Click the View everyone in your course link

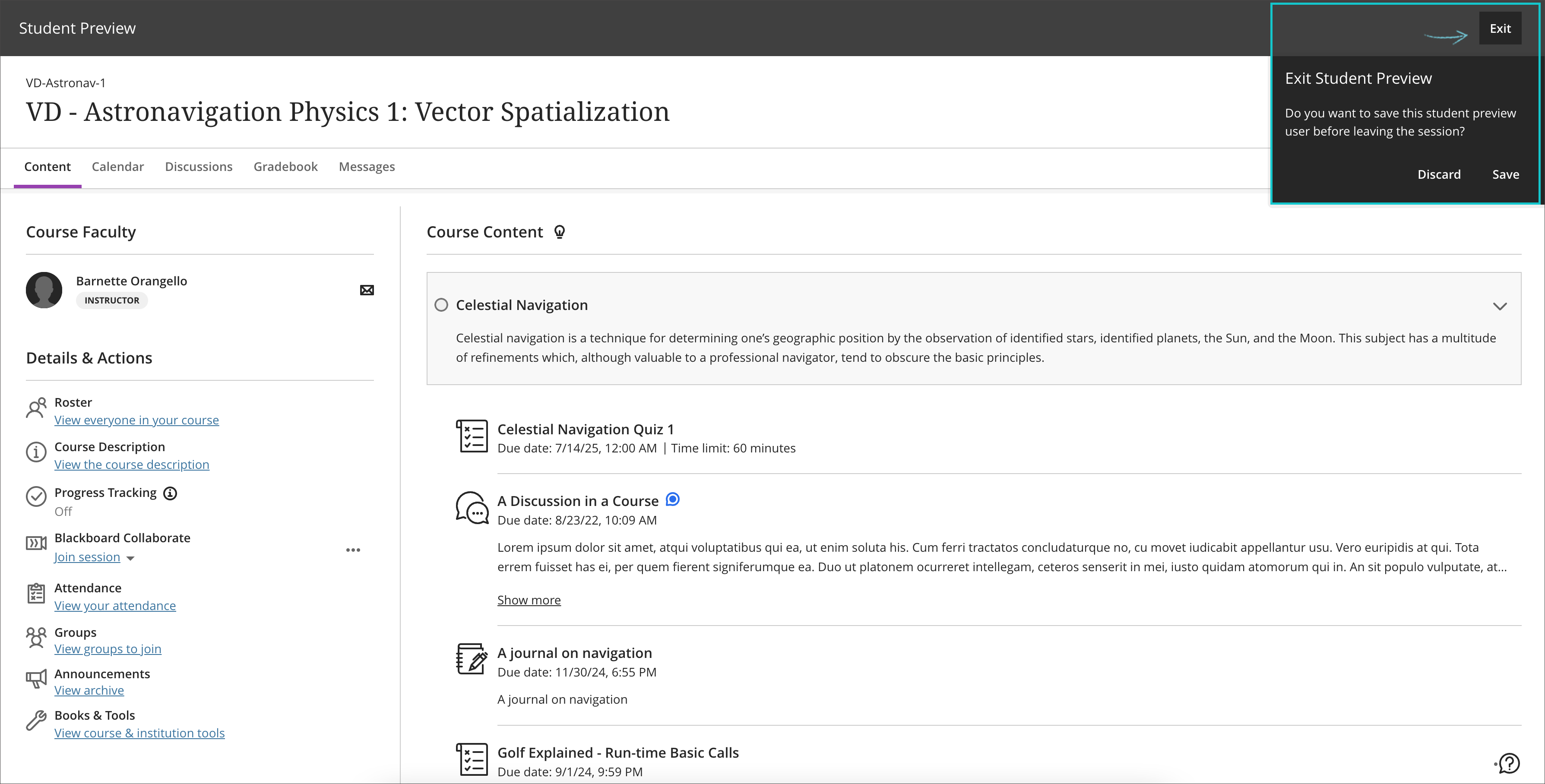point(137,420)
